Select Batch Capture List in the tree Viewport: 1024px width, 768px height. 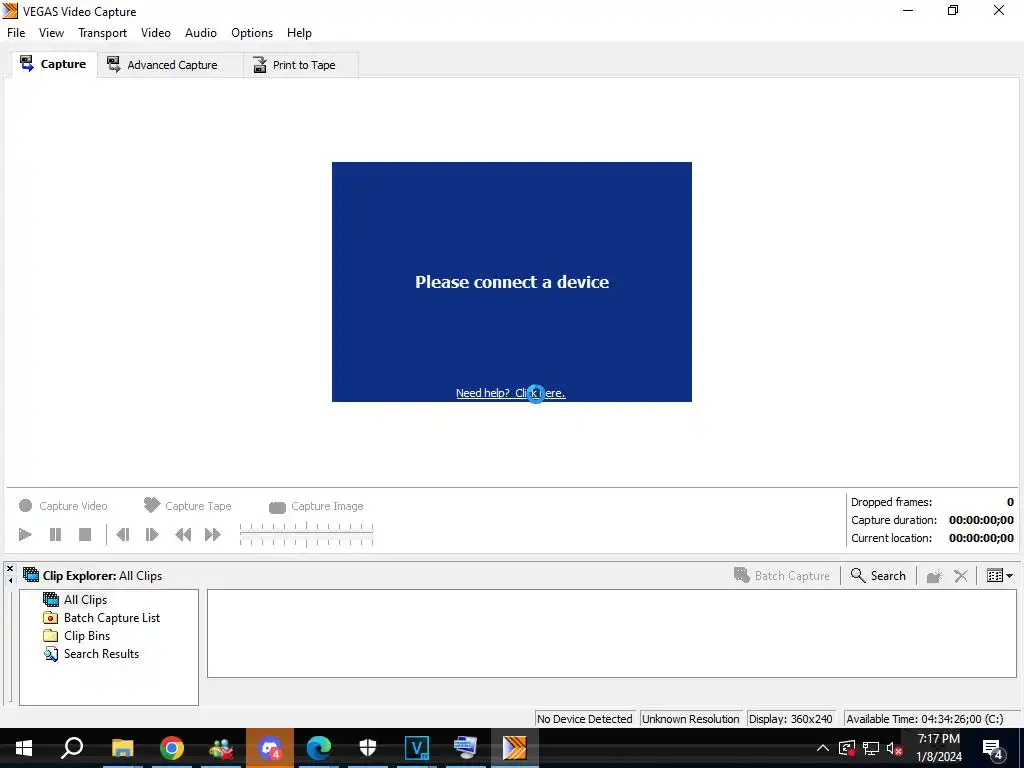101,618
